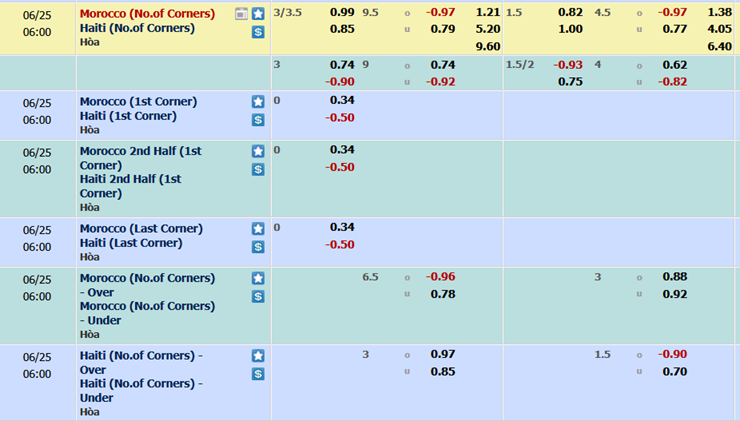Select handicap 3 odds 0.74

(342, 65)
